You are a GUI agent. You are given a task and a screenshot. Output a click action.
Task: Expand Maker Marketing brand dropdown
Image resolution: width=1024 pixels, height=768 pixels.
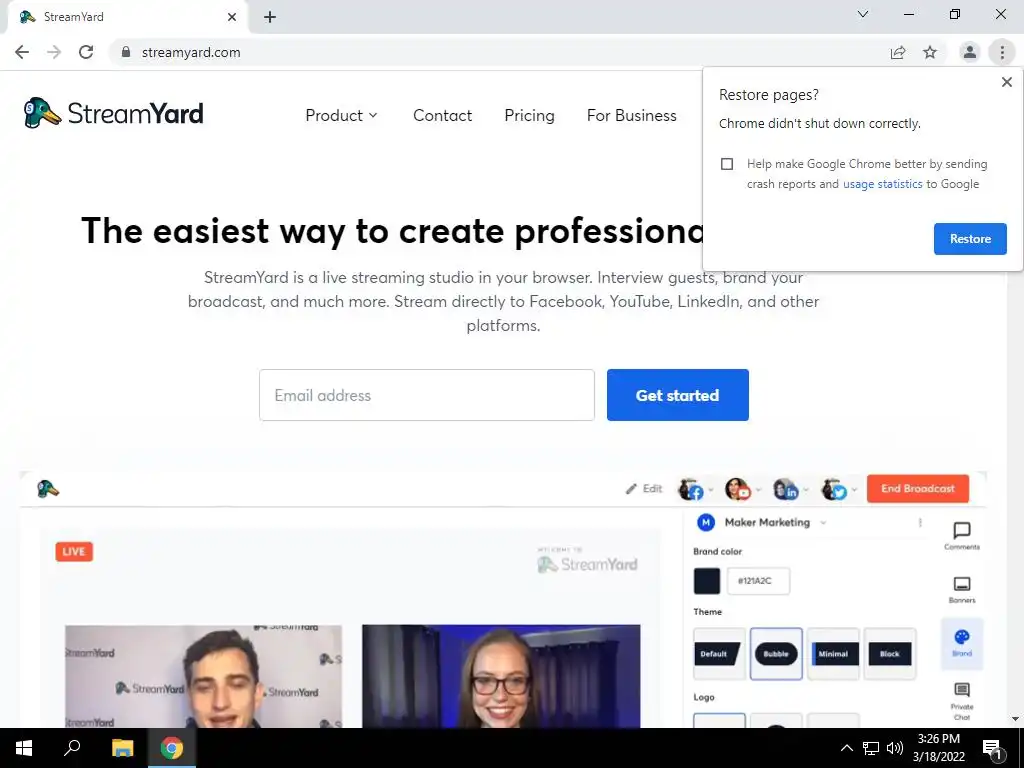coord(823,522)
